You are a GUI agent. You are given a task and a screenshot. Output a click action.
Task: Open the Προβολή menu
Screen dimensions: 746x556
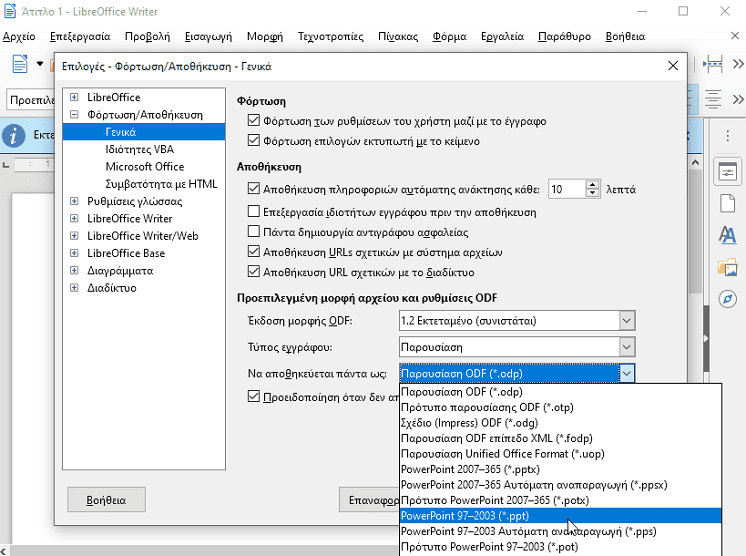[147, 37]
